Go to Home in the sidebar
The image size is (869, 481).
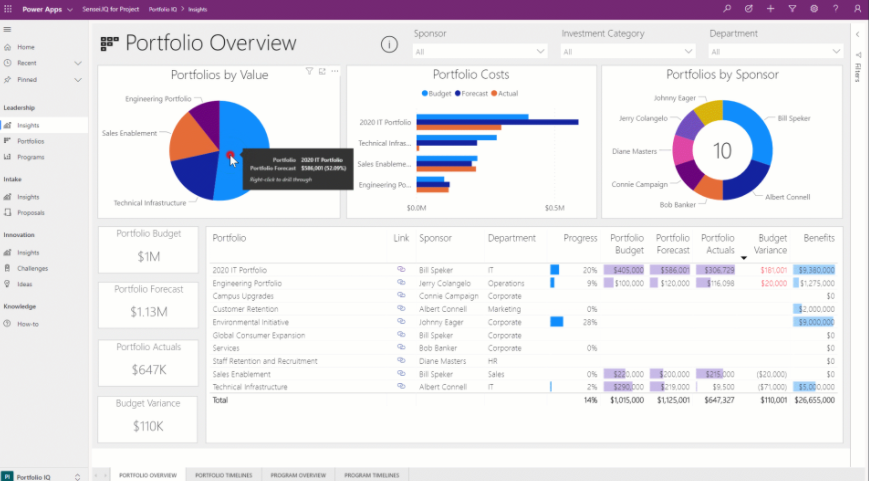[25, 47]
